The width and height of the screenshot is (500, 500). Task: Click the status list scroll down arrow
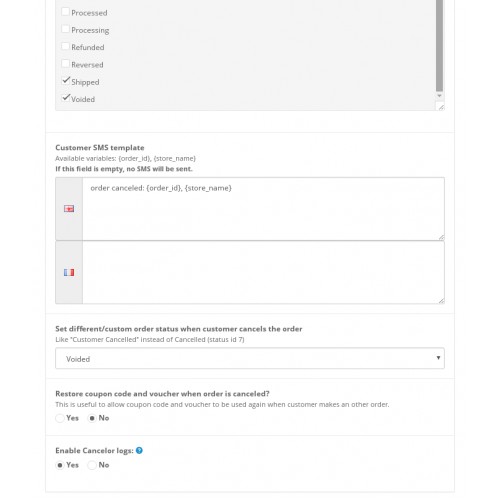(x=439, y=96)
